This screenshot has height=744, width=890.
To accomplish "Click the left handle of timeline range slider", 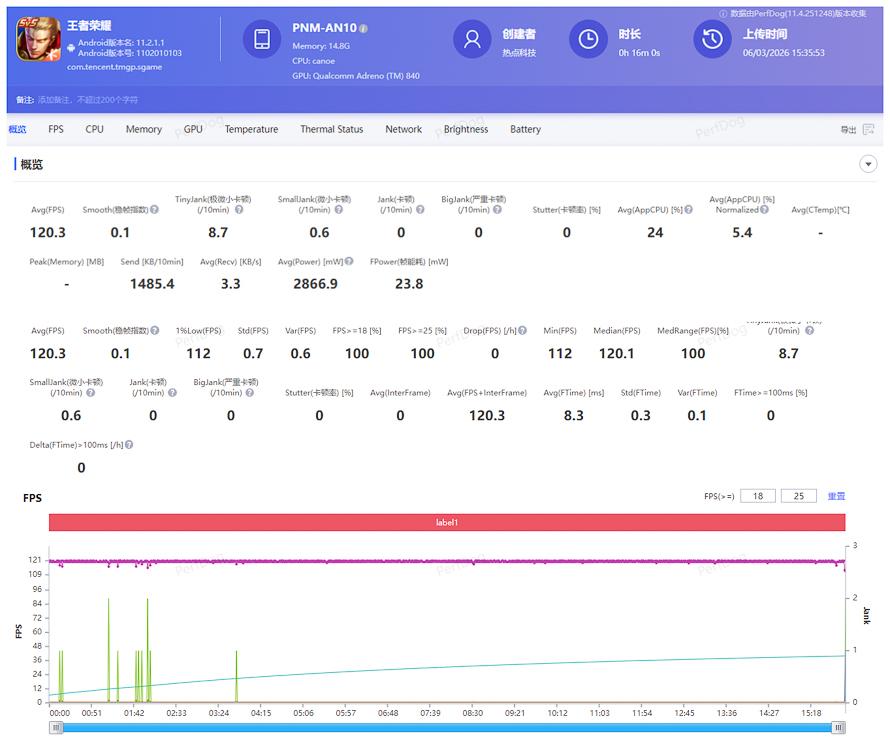I will (54, 728).
